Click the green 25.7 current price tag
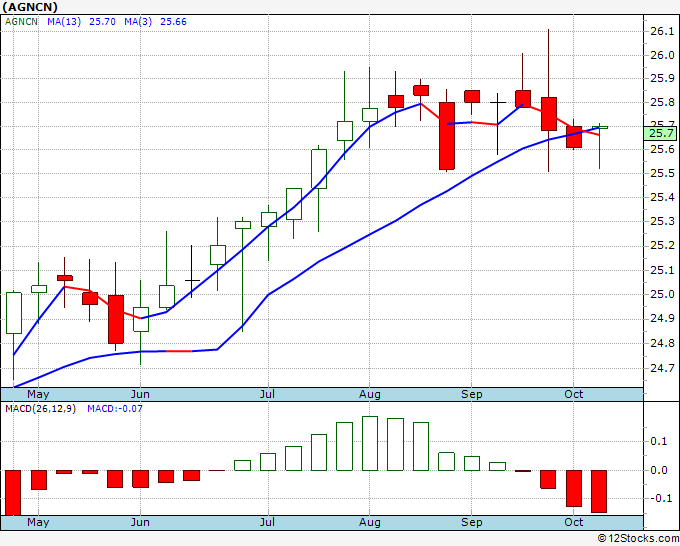This screenshot has width=680, height=546. [x=660, y=133]
